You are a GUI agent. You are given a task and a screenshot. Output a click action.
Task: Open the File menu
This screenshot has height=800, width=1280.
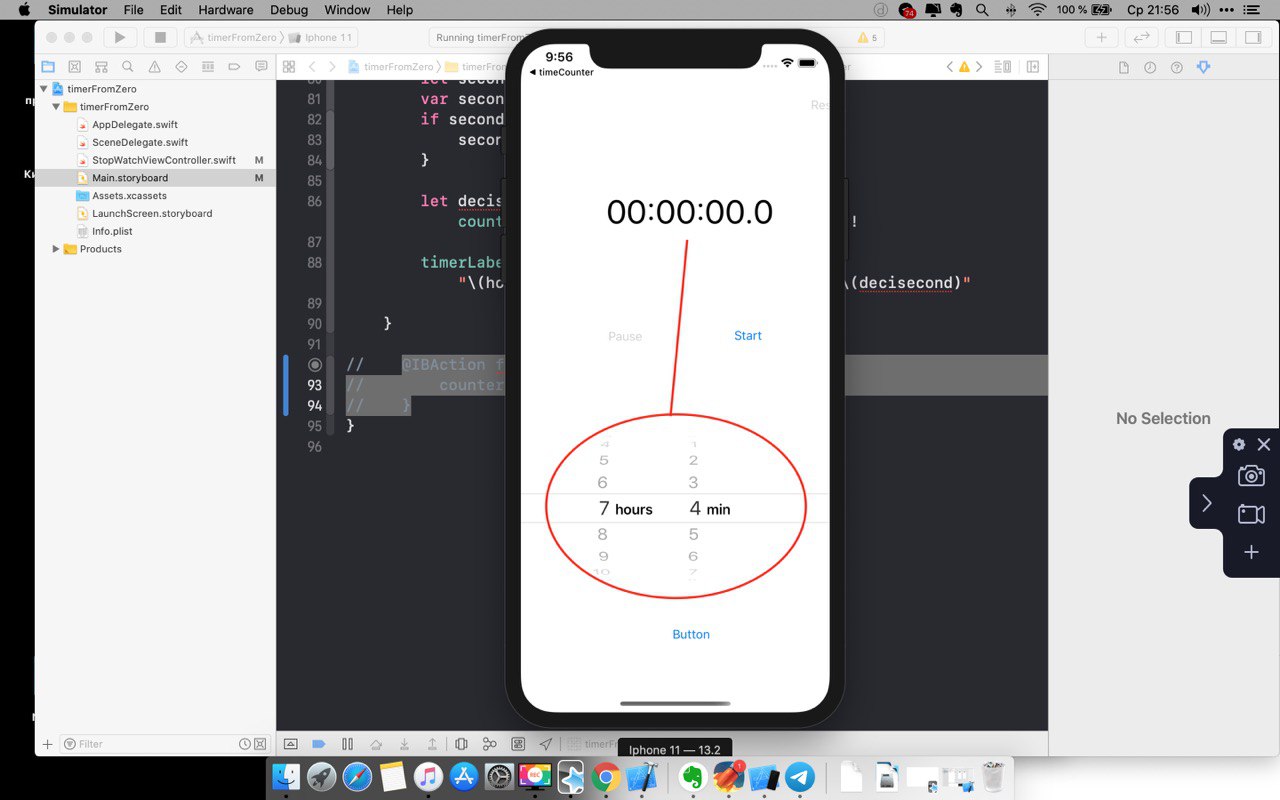(133, 10)
